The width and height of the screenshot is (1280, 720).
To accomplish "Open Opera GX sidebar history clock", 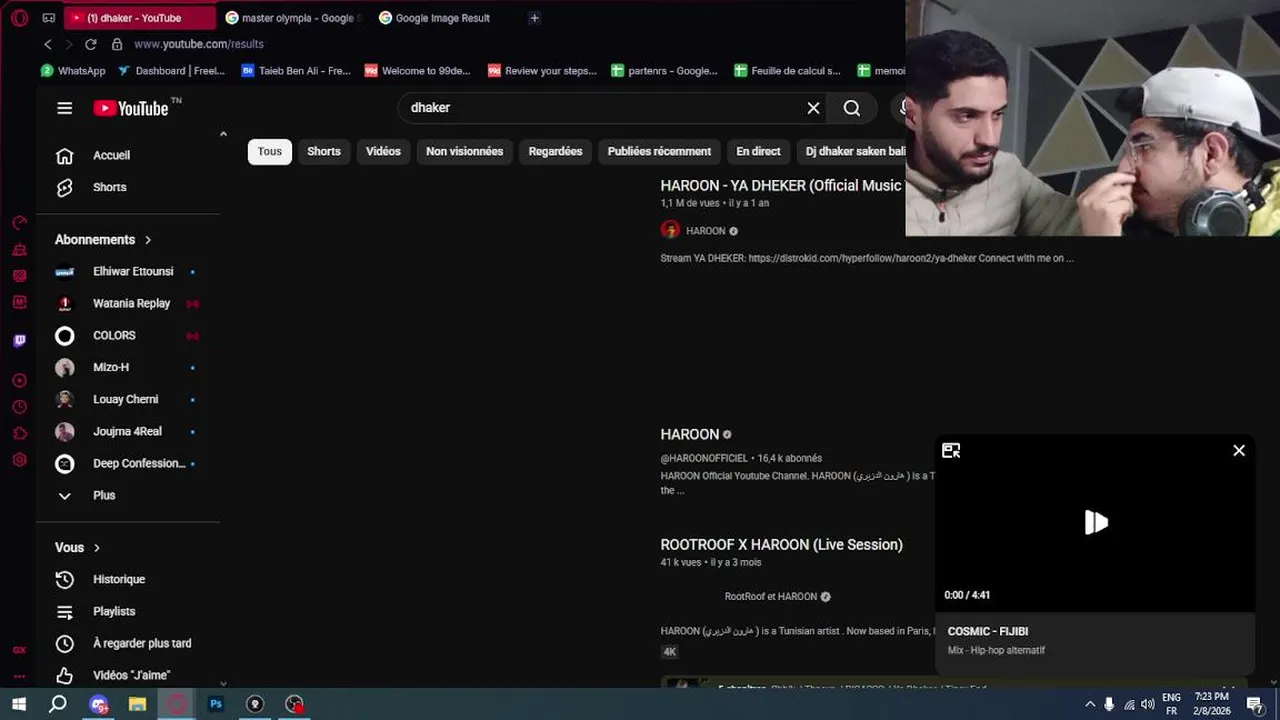I will click(x=19, y=407).
